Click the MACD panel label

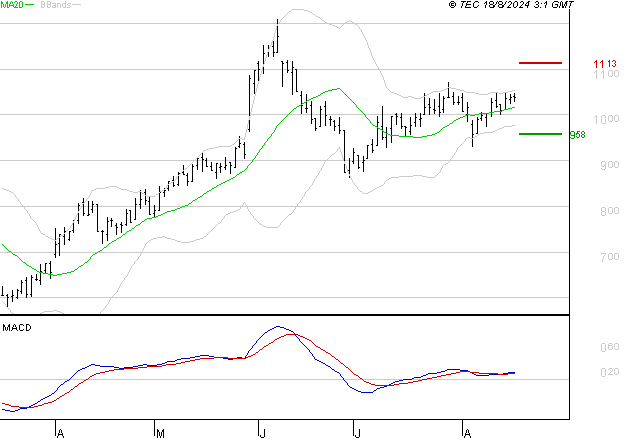click(x=17, y=328)
